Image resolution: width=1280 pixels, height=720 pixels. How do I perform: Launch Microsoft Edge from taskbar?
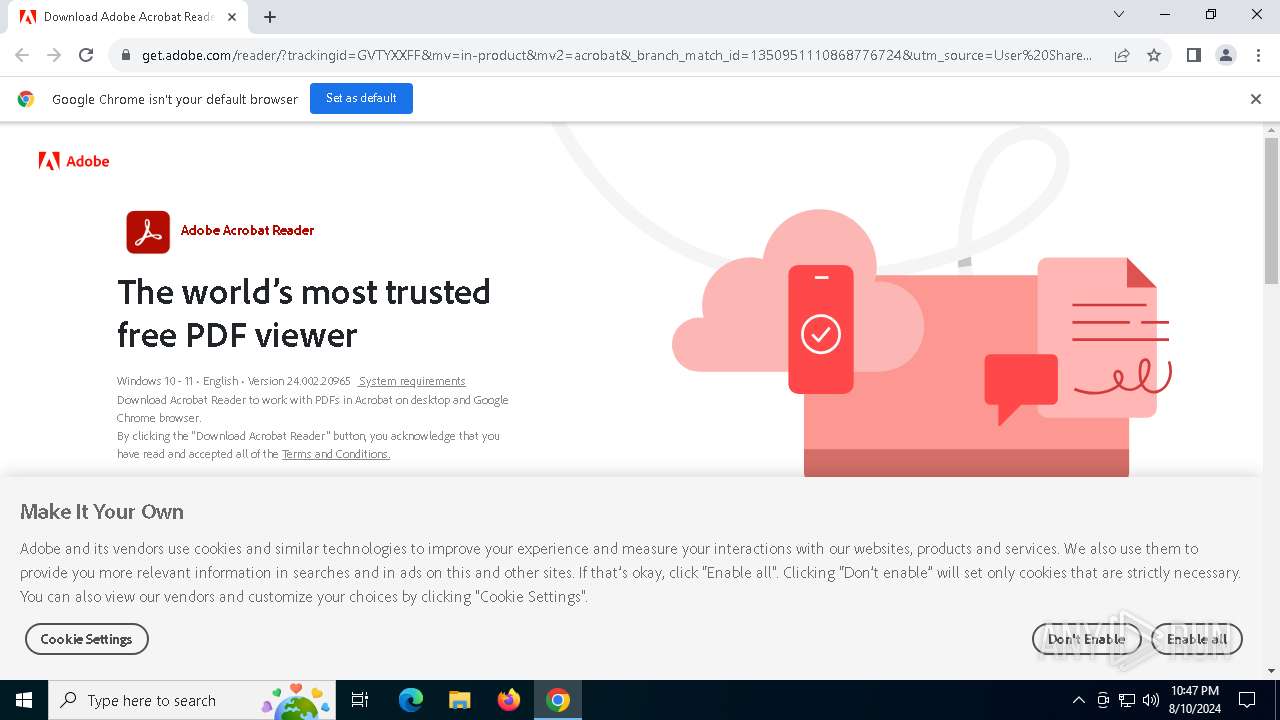(411, 700)
